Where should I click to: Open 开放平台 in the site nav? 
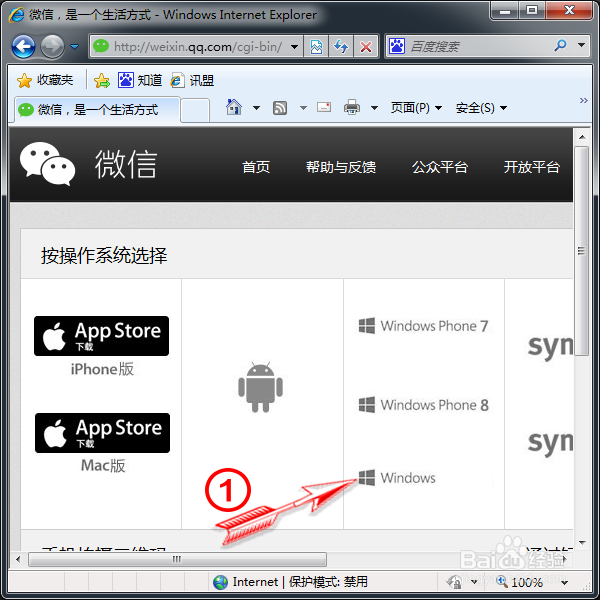(x=532, y=167)
